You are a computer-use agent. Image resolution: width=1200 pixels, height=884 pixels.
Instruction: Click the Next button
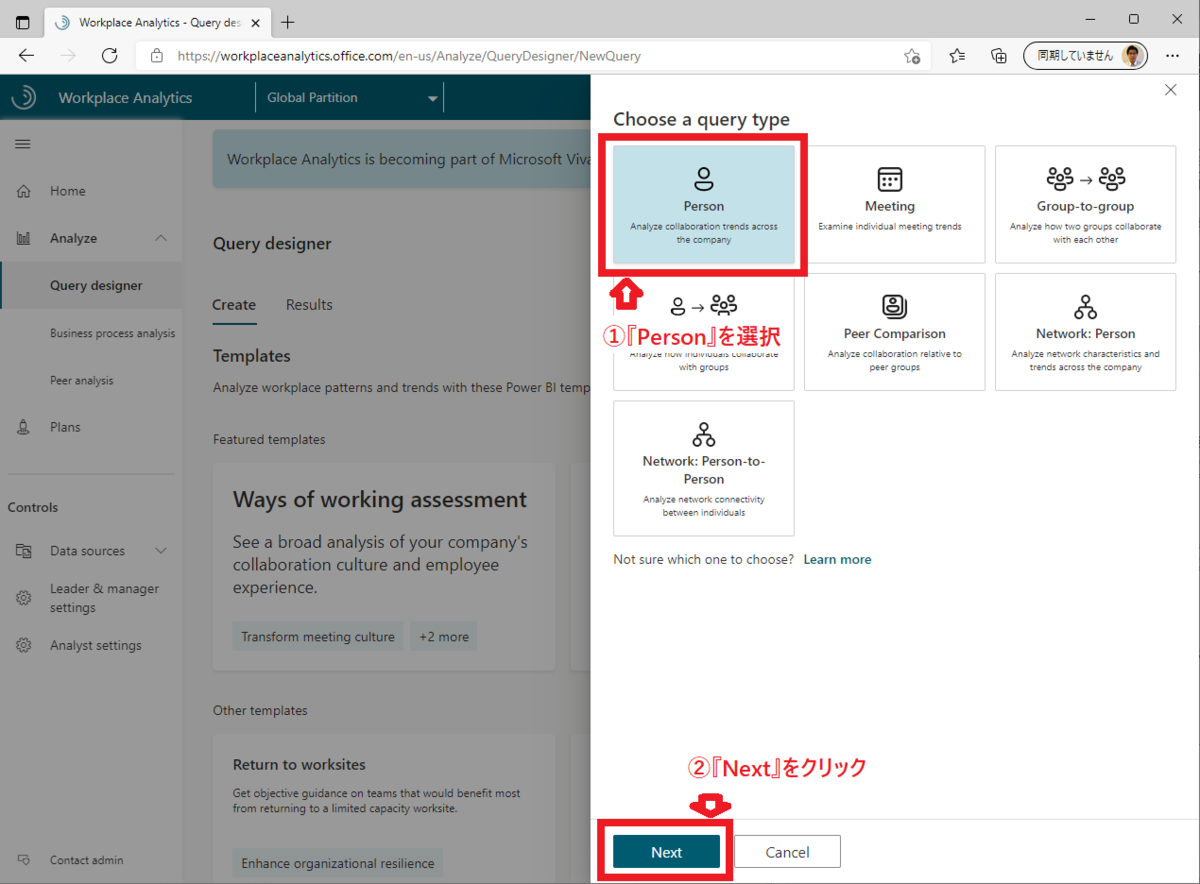[x=666, y=852]
